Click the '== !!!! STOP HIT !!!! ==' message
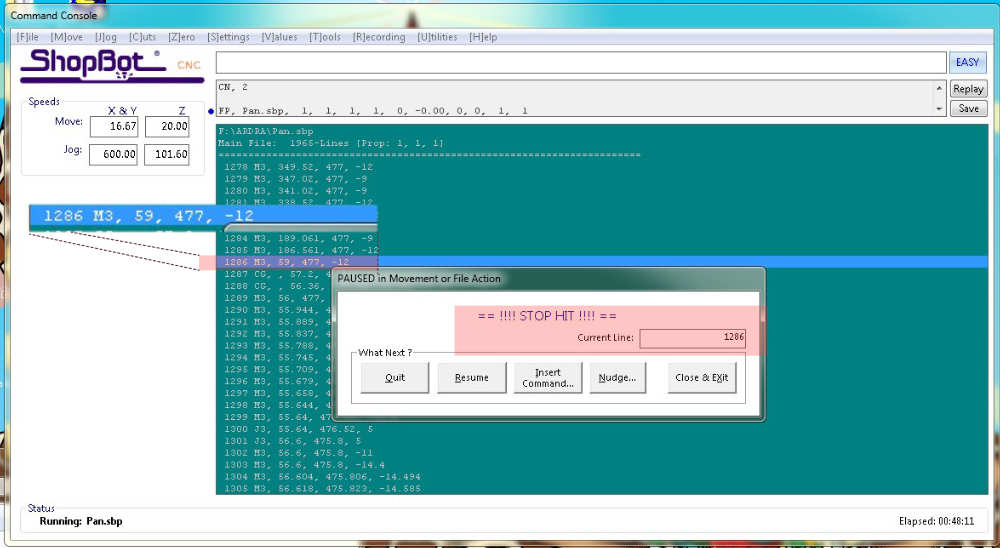Screen dimensions: 1000x548 547,316
